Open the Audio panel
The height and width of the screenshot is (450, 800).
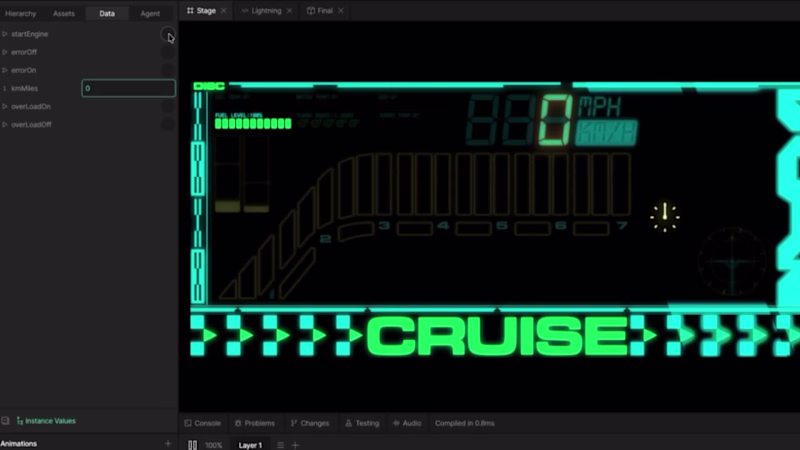click(x=407, y=423)
